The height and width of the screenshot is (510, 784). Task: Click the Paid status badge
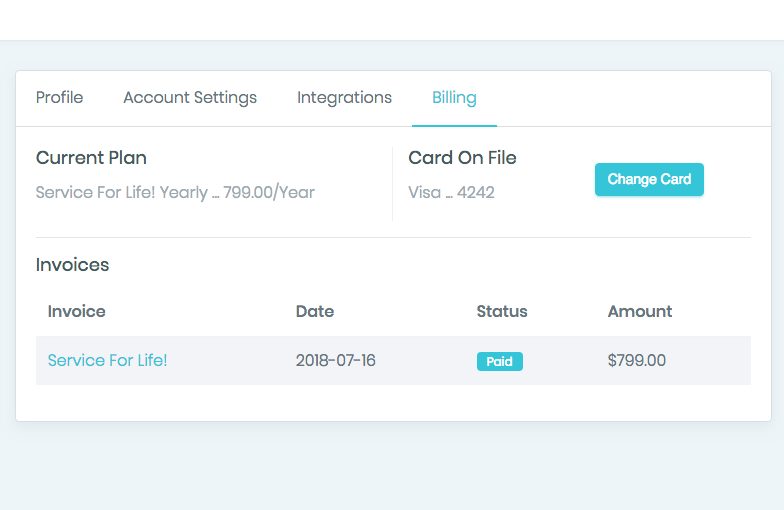[x=499, y=361]
